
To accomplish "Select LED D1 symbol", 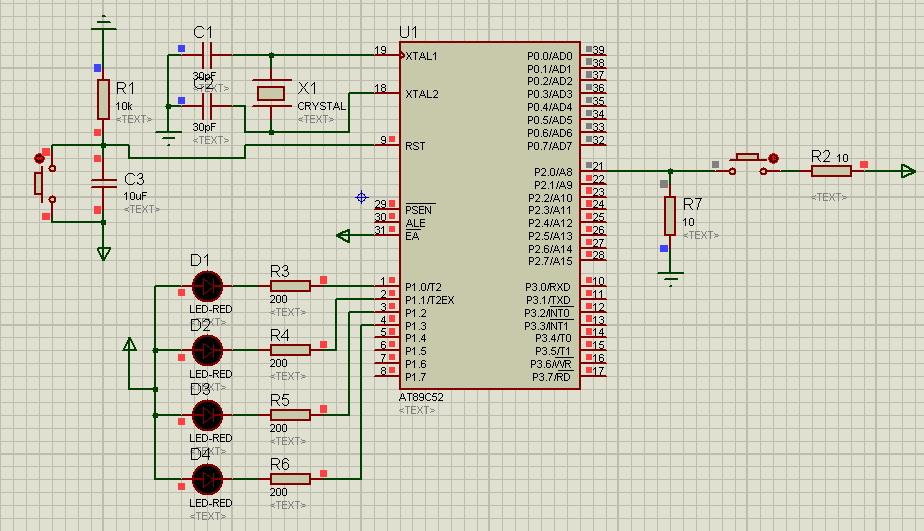I will pos(207,286).
